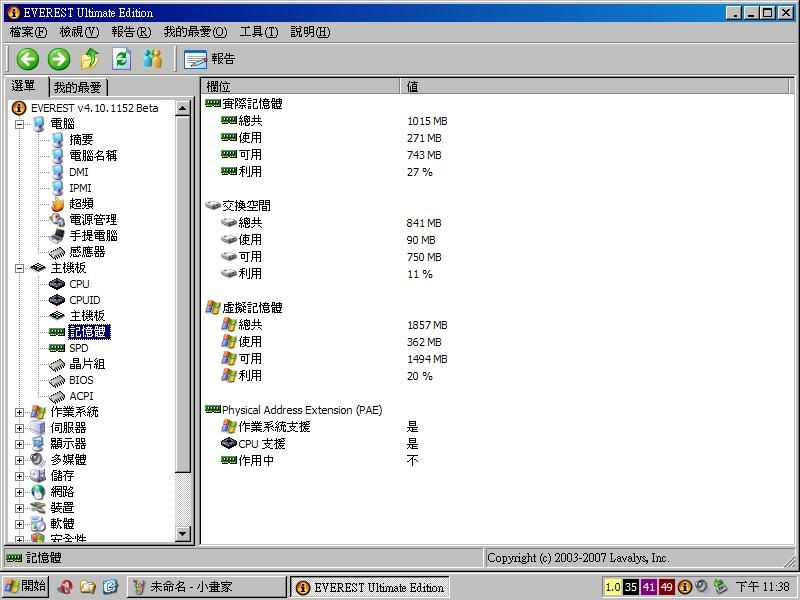The height and width of the screenshot is (600, 800).
Task: Collapse the 主機板 parent tree node
Action: (x=19, y=268)
